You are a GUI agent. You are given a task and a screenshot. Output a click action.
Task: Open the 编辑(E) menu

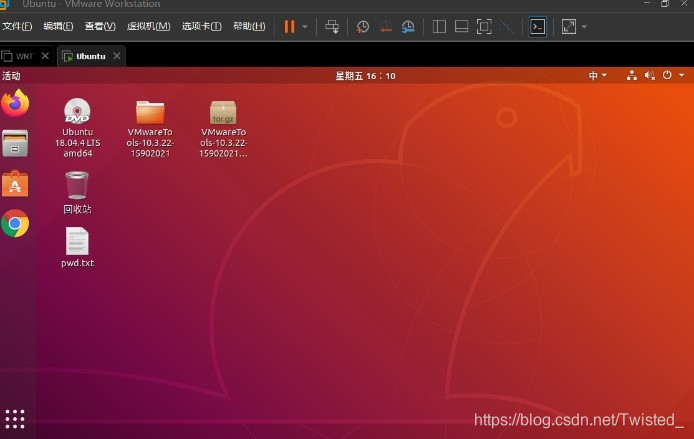[x=58, y=26]
